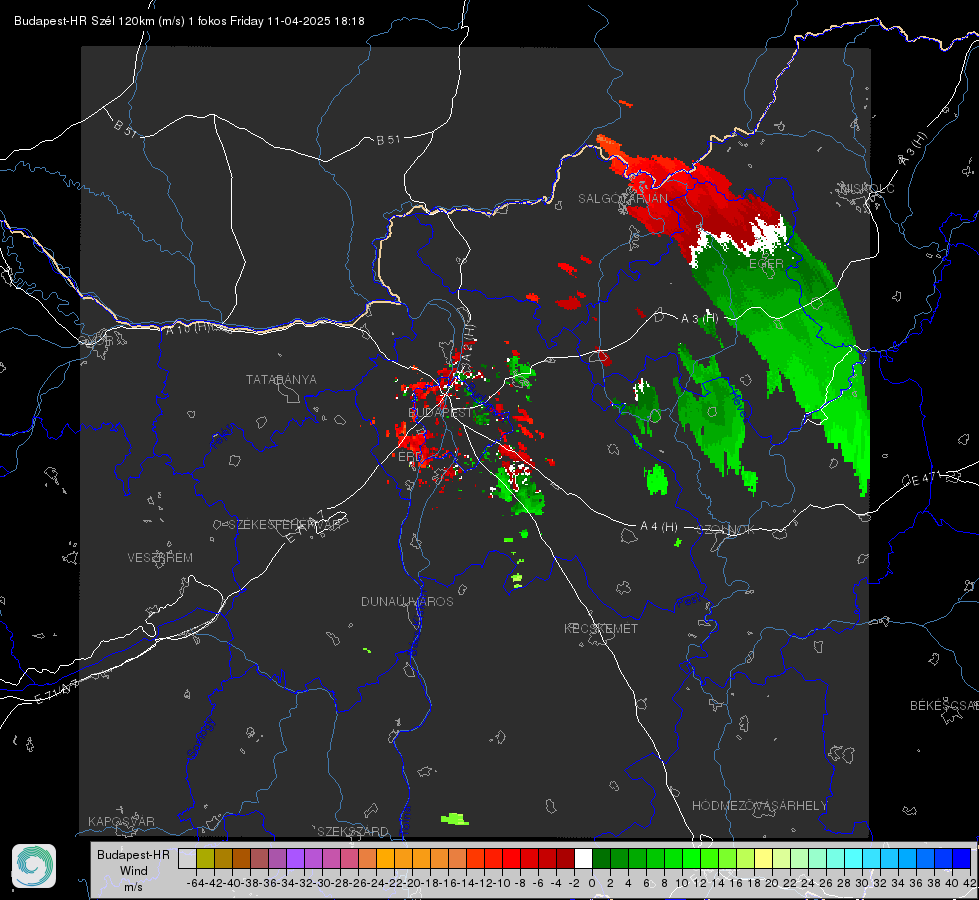Click the BUDAPEST city label

(x=441, y=413)
